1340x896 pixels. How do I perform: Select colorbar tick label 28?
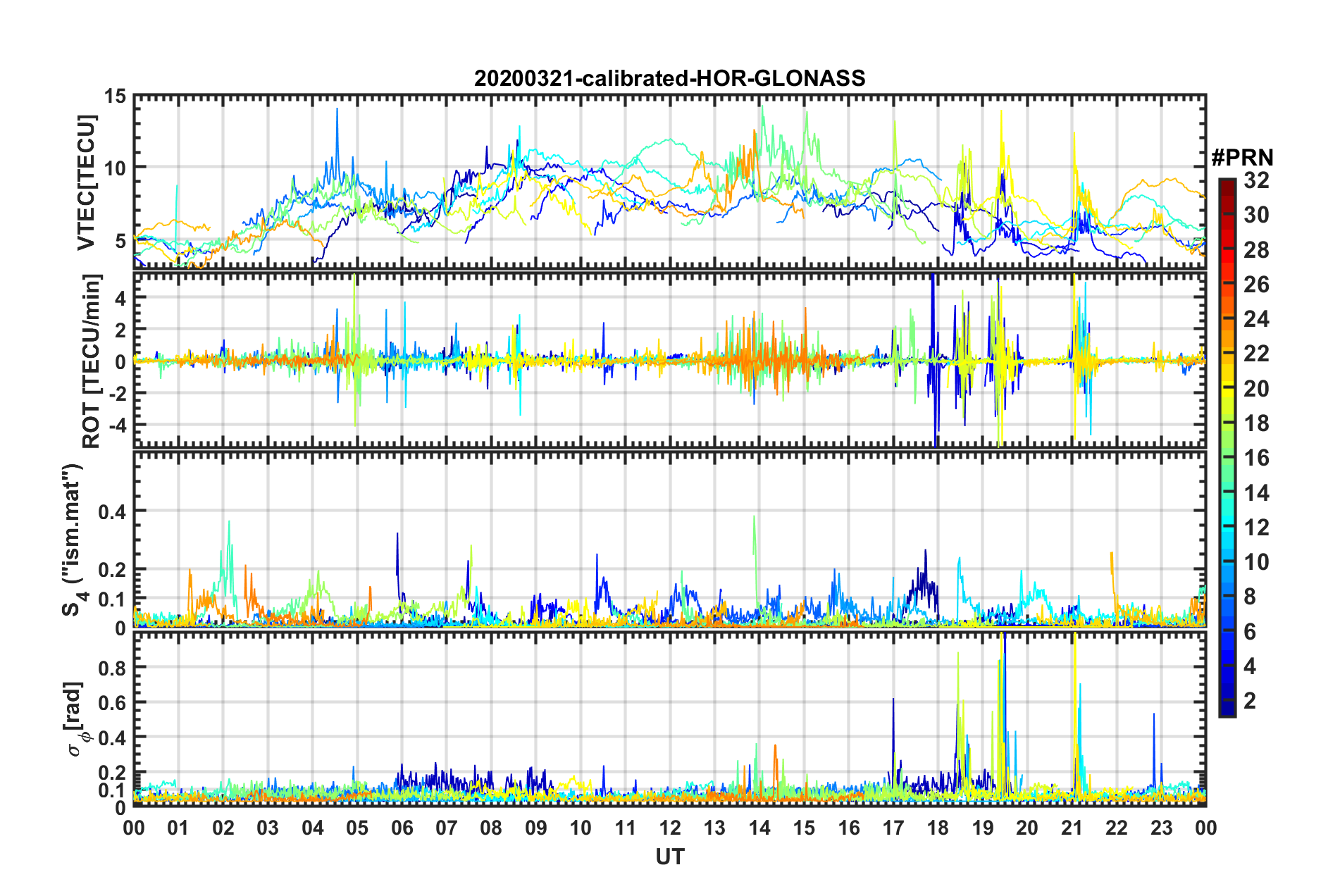[1256, 249]
